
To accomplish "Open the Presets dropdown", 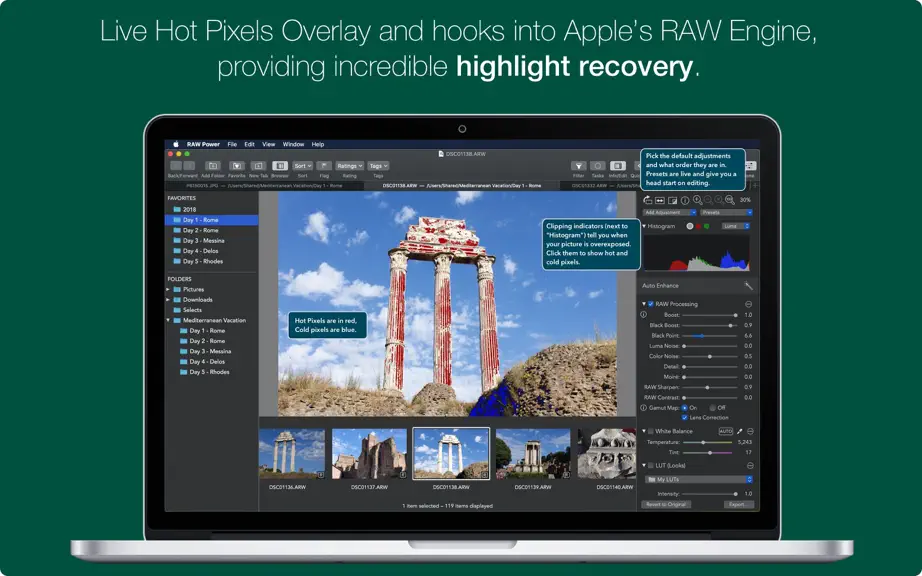I will (726, 213).
